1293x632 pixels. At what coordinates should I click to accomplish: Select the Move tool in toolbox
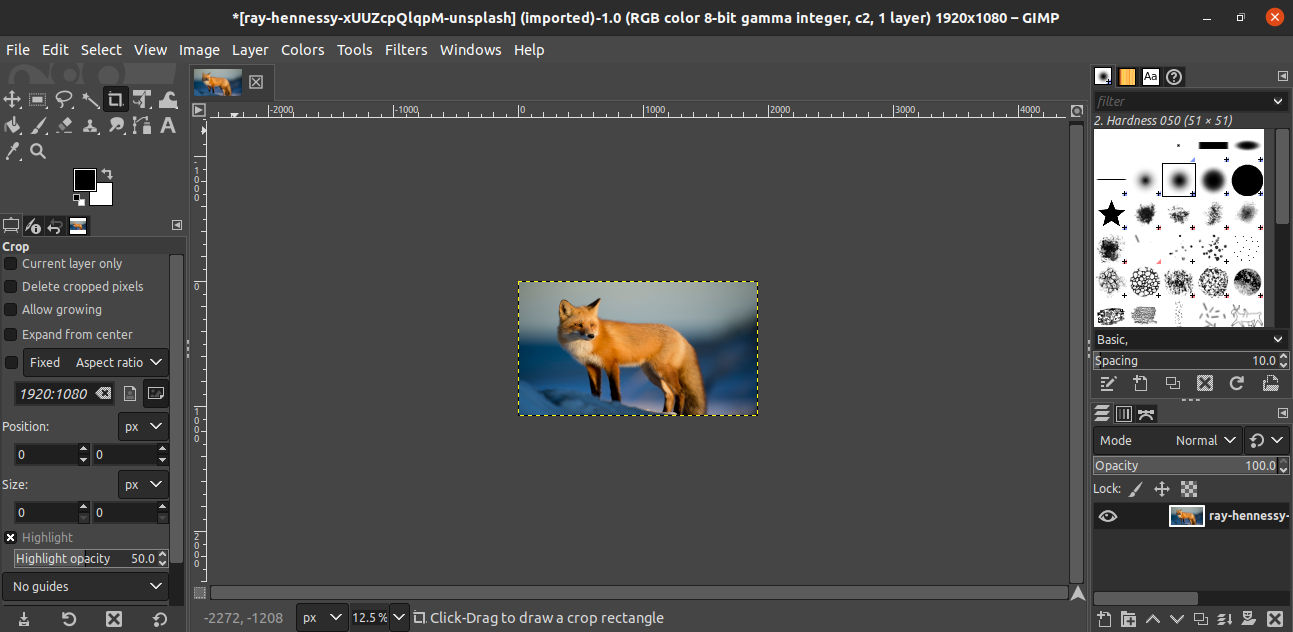click(x=12, y=99)
